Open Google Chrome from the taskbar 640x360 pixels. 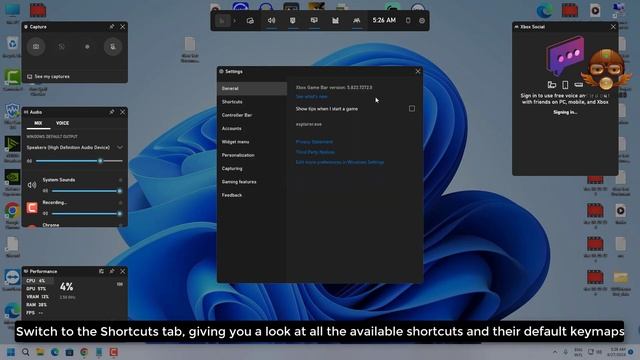[84, 352]
